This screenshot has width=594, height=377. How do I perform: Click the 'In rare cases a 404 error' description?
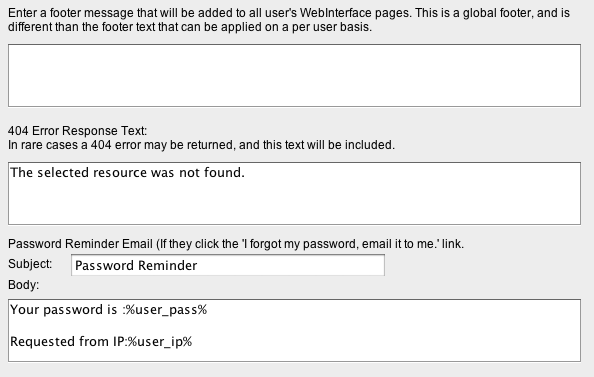point(201,145)
